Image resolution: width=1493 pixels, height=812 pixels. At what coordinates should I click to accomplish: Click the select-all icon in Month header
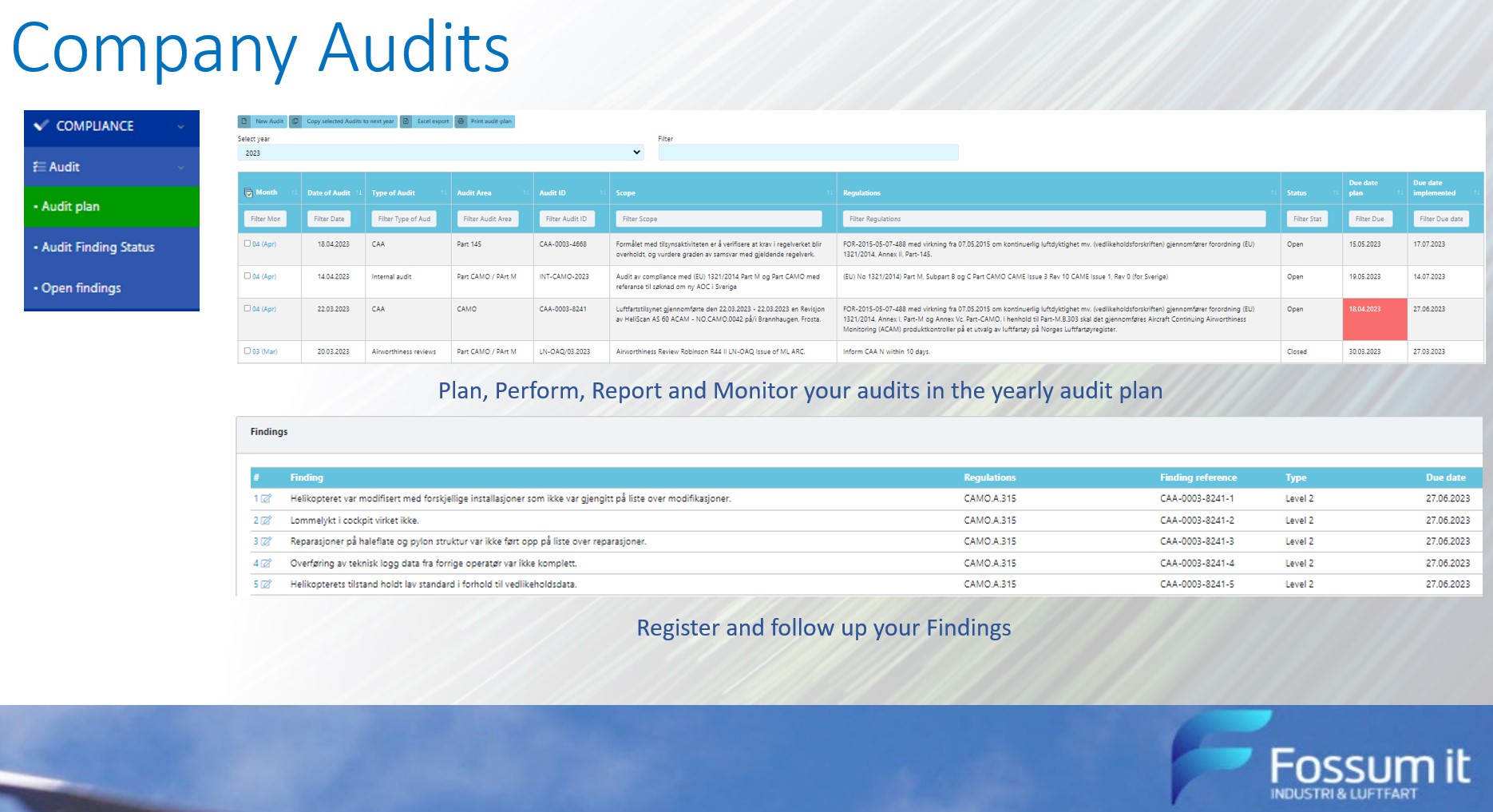[x=248, y=192]
